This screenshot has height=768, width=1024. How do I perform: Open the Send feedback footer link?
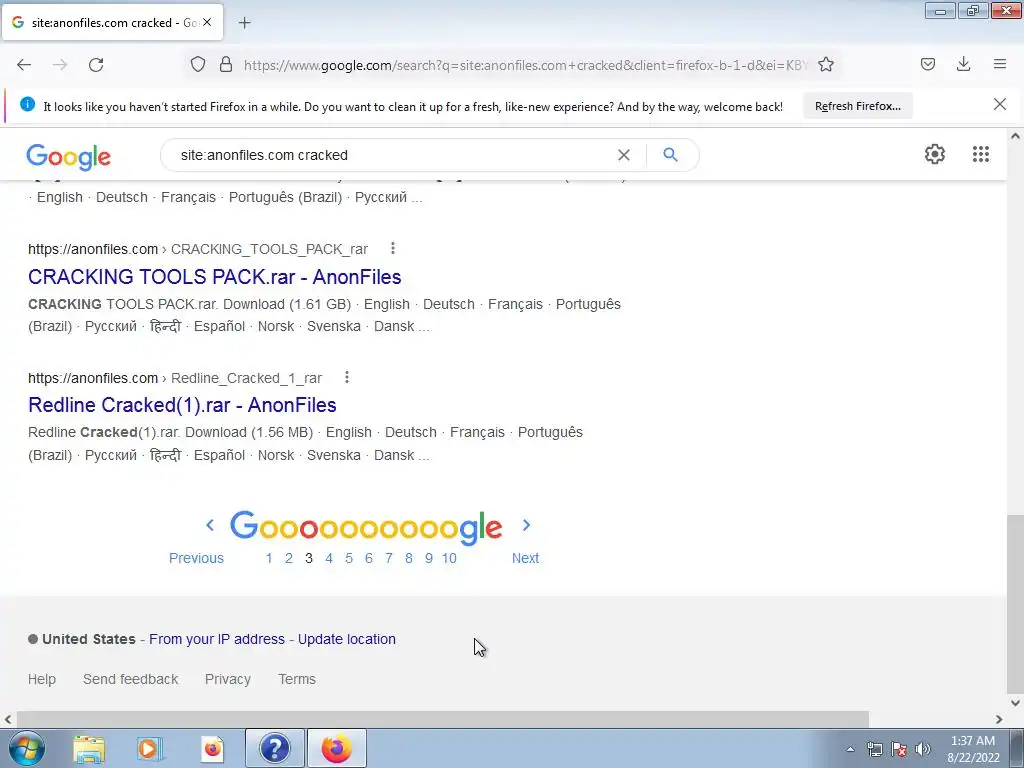[131, 679]
